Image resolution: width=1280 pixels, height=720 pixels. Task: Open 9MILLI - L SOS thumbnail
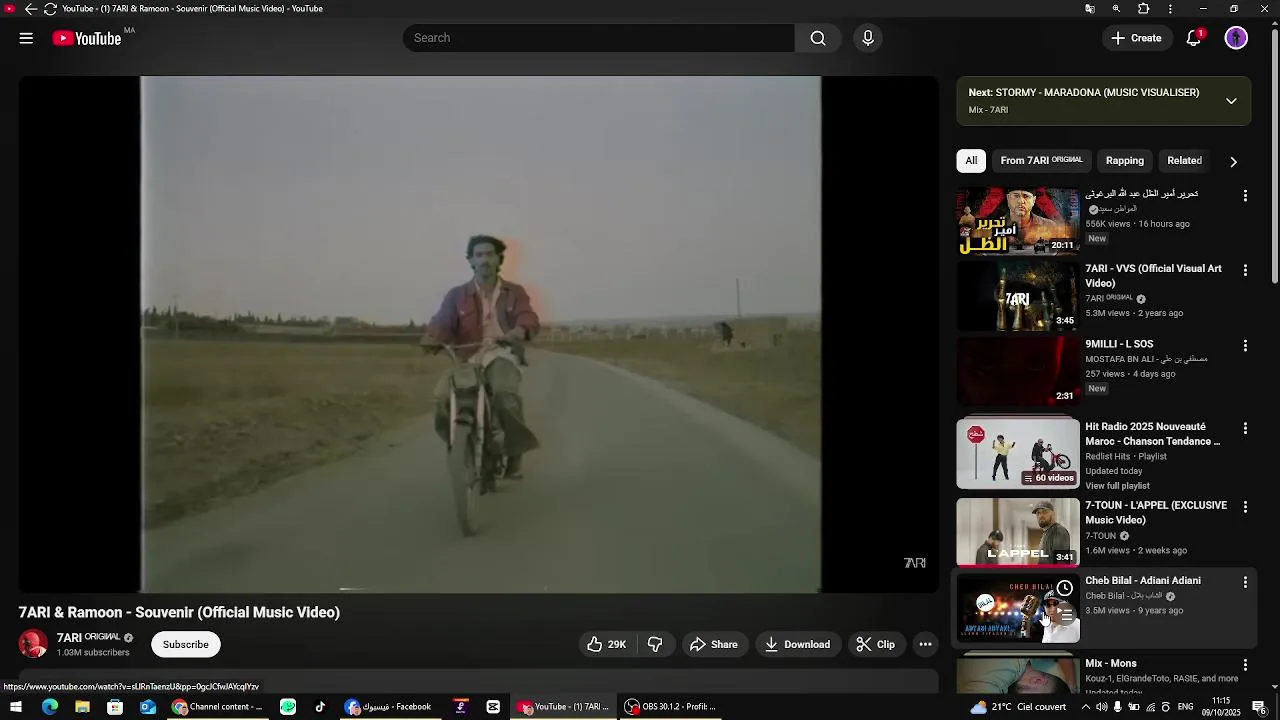(x=1018, y=371)
